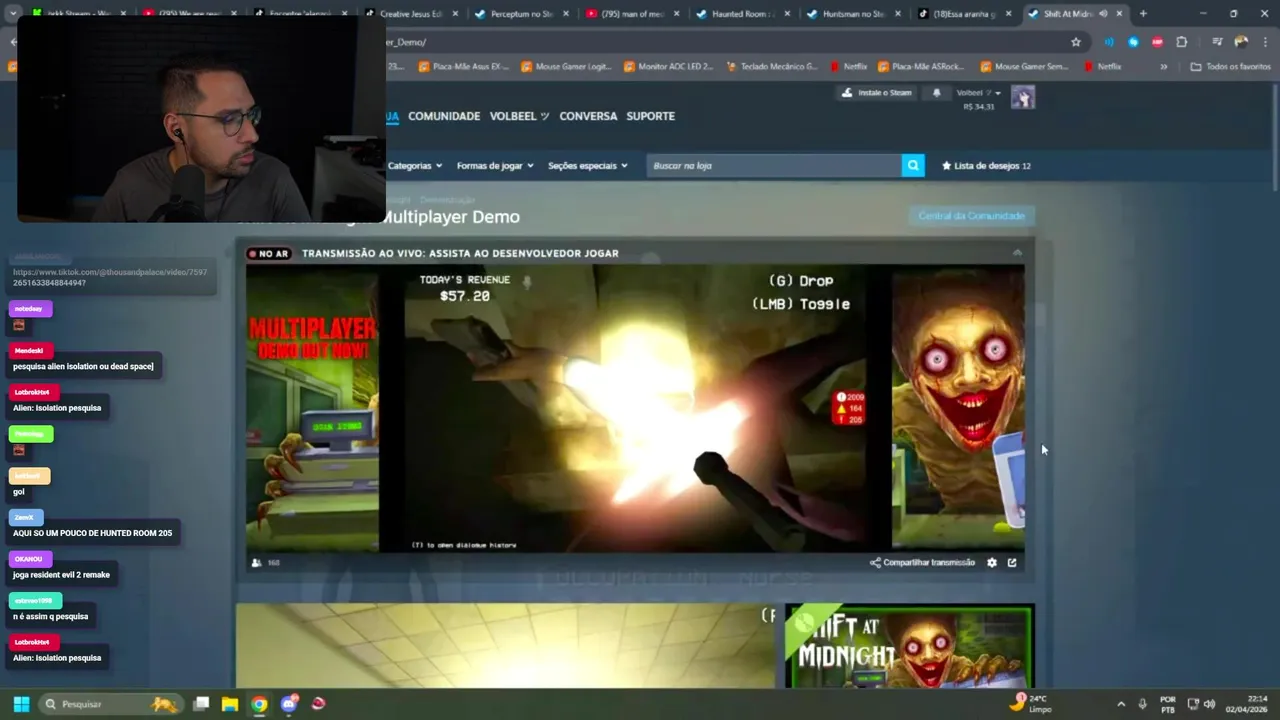Image resolution: width=1280 pixels, height=720 pixels.
Task: Click the volume icon in system tray
Action: (x=1209, y=704)
